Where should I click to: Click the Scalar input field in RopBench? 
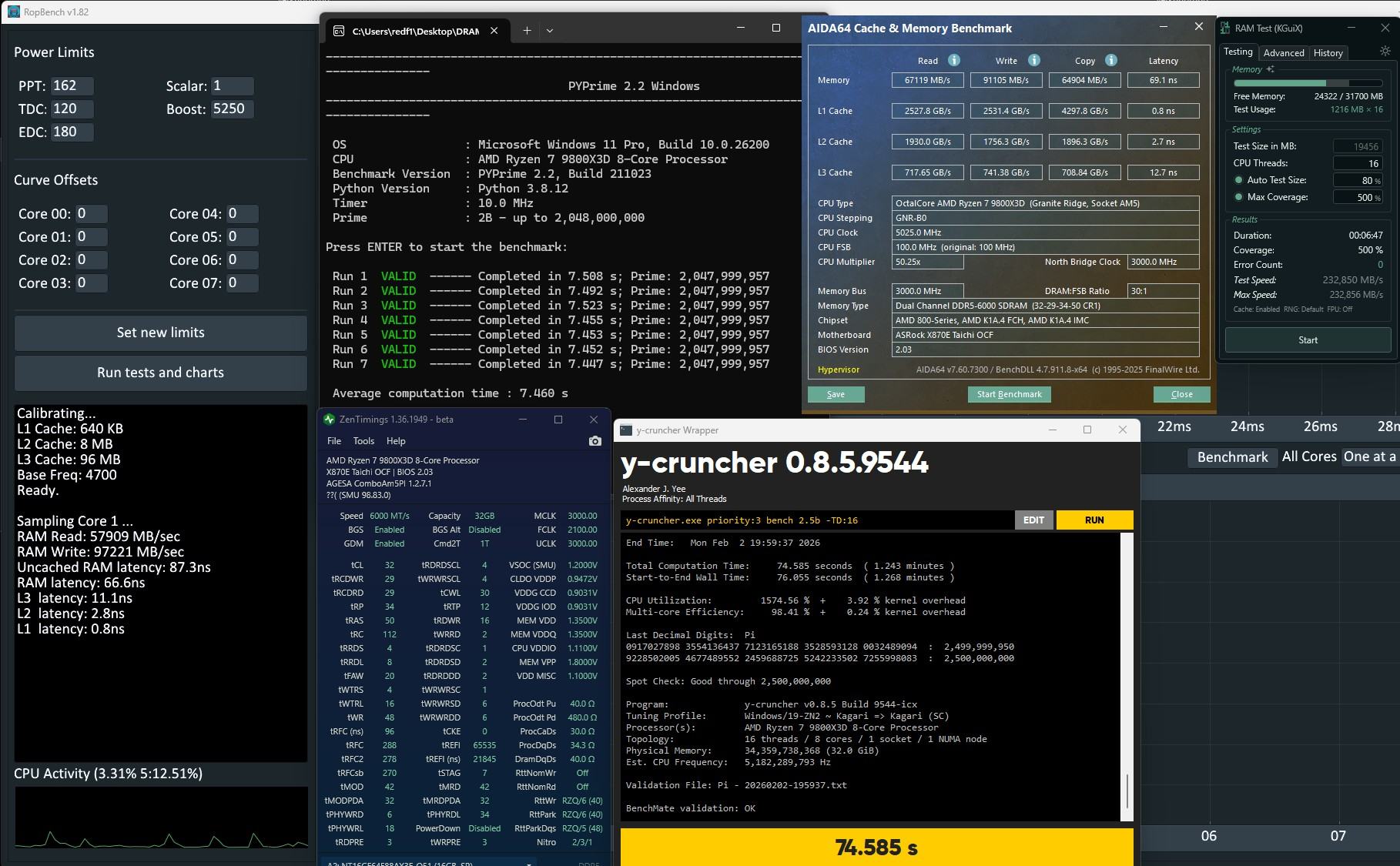click(233, 86)
